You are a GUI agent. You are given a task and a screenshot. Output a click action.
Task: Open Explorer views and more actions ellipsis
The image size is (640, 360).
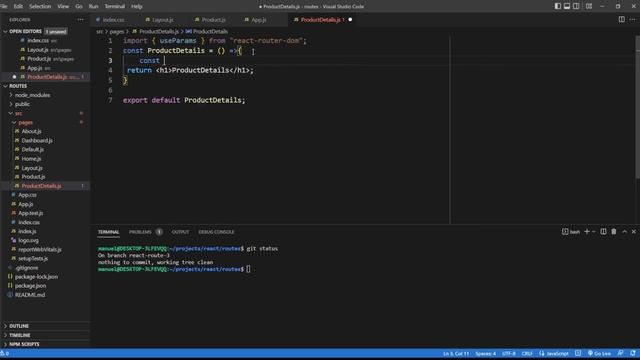(x=80, y=20)
